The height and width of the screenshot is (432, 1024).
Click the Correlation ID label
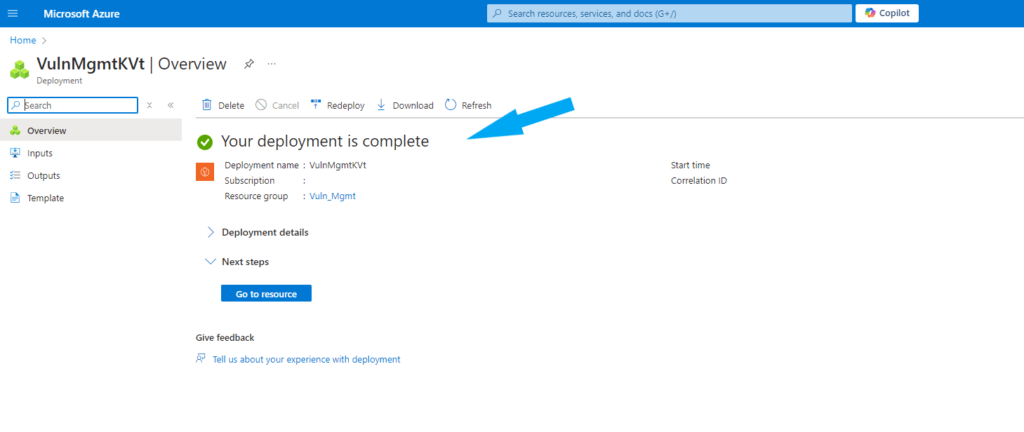[x=699, y=181]
